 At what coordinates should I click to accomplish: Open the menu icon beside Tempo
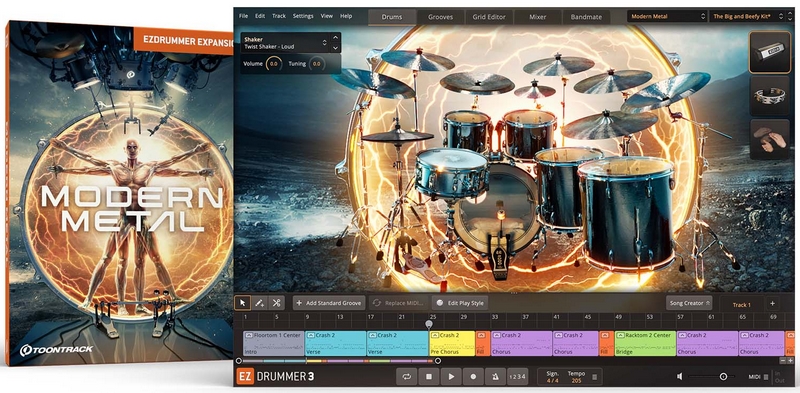point(594,377)
